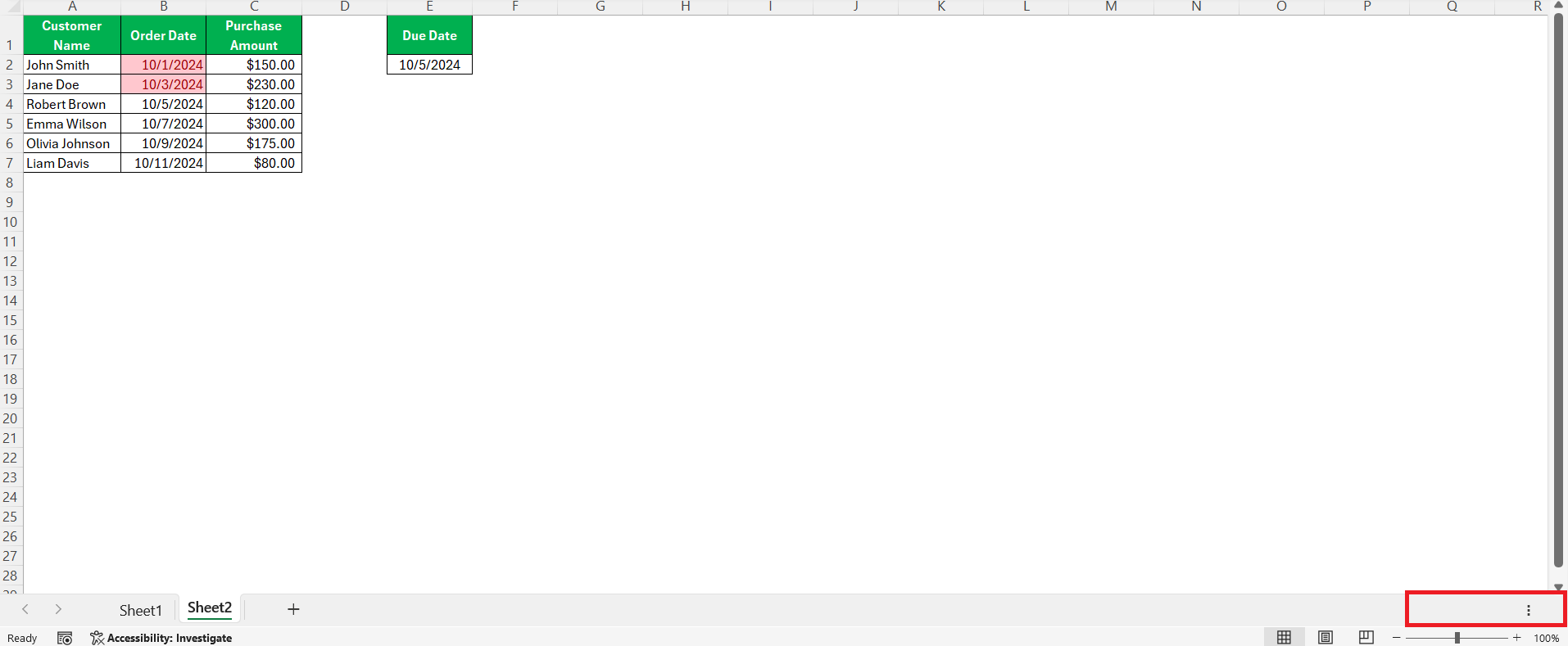
Task: Click the $230.00 amount cell
Action: pos(254,84)
